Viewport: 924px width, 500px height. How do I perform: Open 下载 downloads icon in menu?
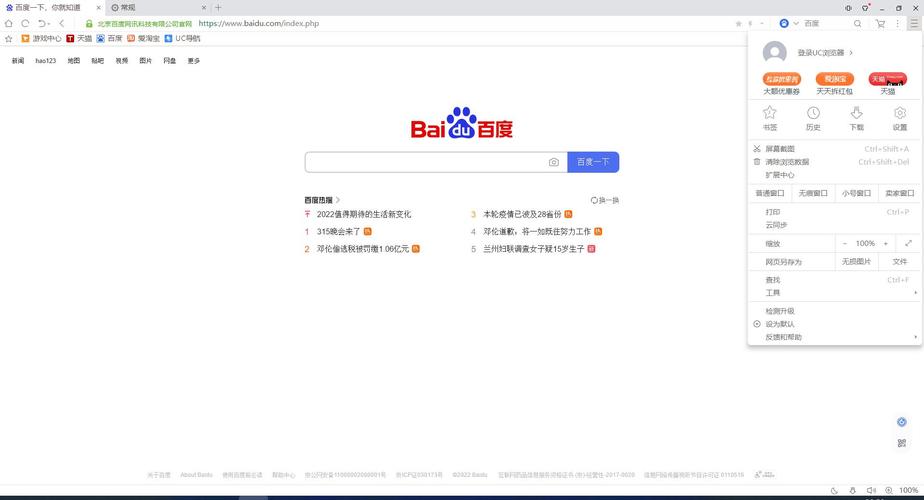coord(856,118)
